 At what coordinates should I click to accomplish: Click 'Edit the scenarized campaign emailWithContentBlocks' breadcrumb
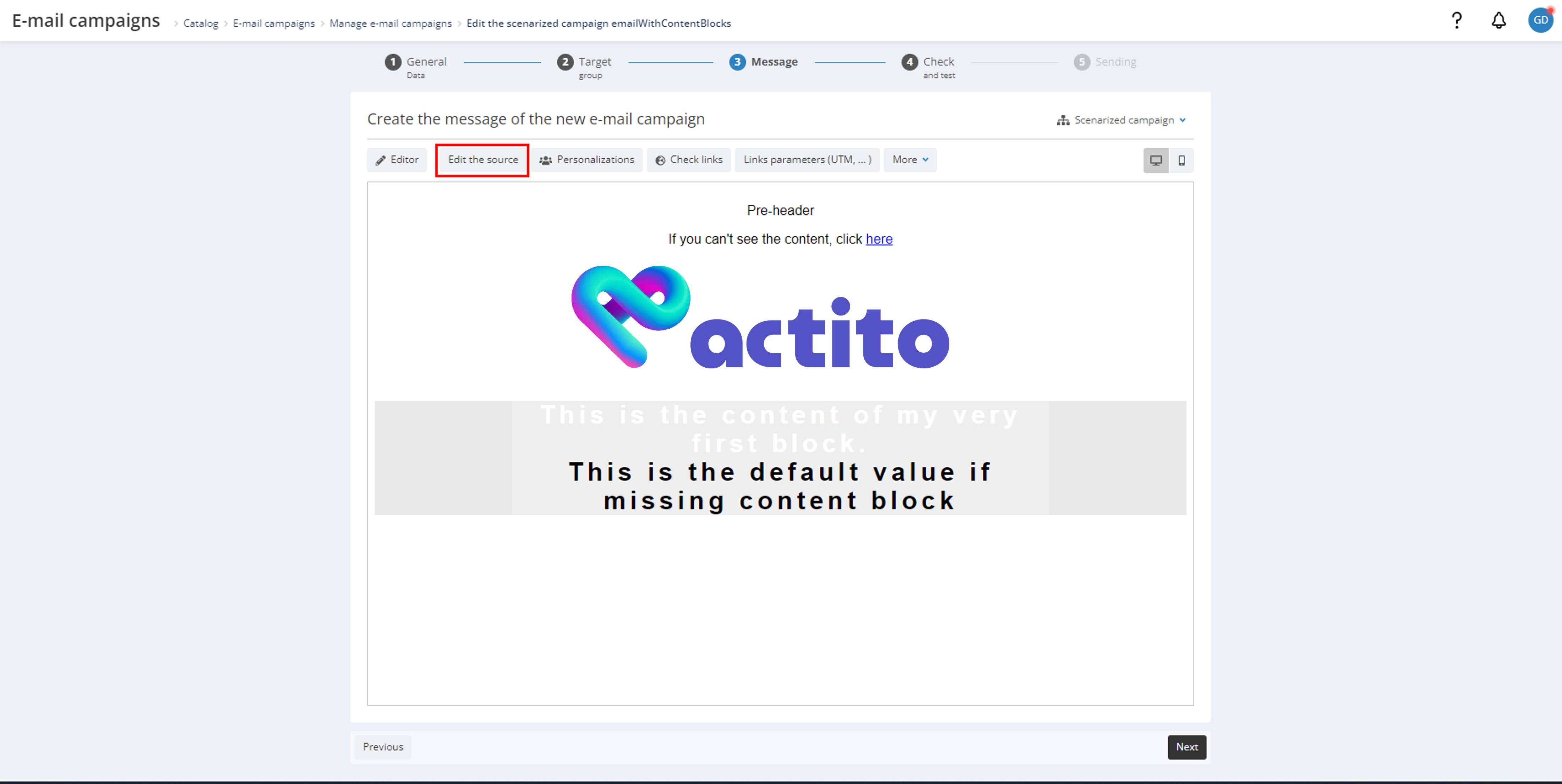tap(599, 24)
